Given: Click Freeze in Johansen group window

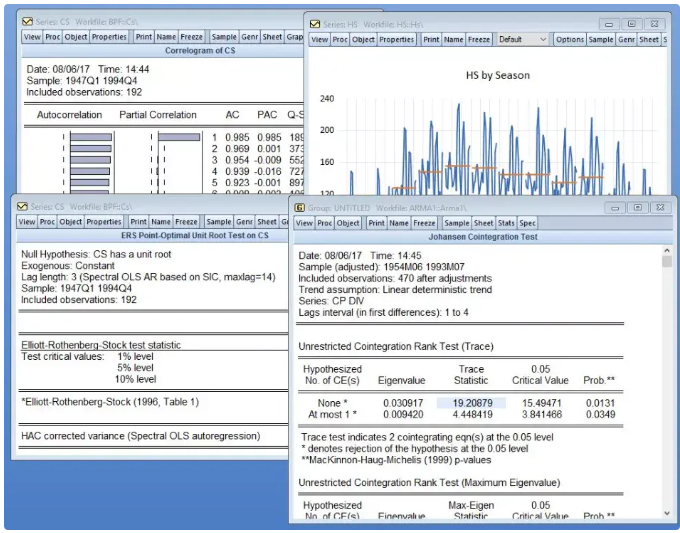Looking at the screenshot, I should pos(424,223).
